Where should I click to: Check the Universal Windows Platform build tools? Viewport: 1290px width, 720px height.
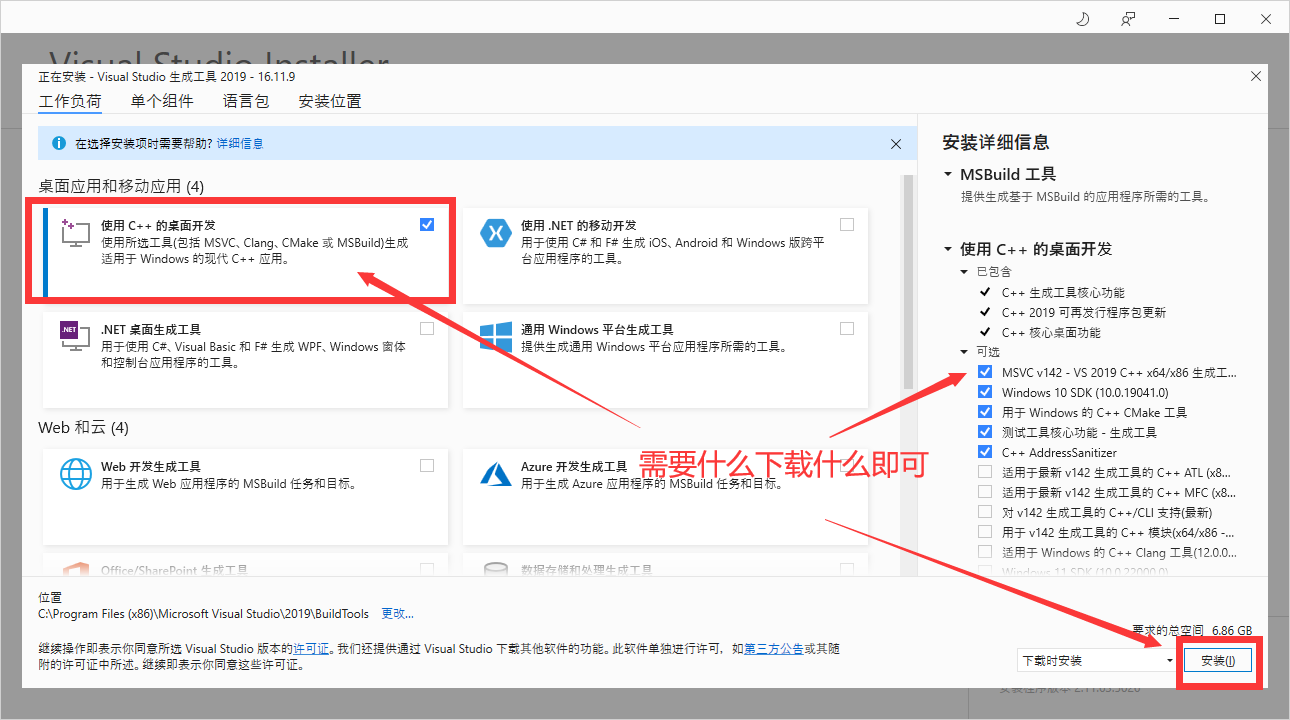click(847, 328)
